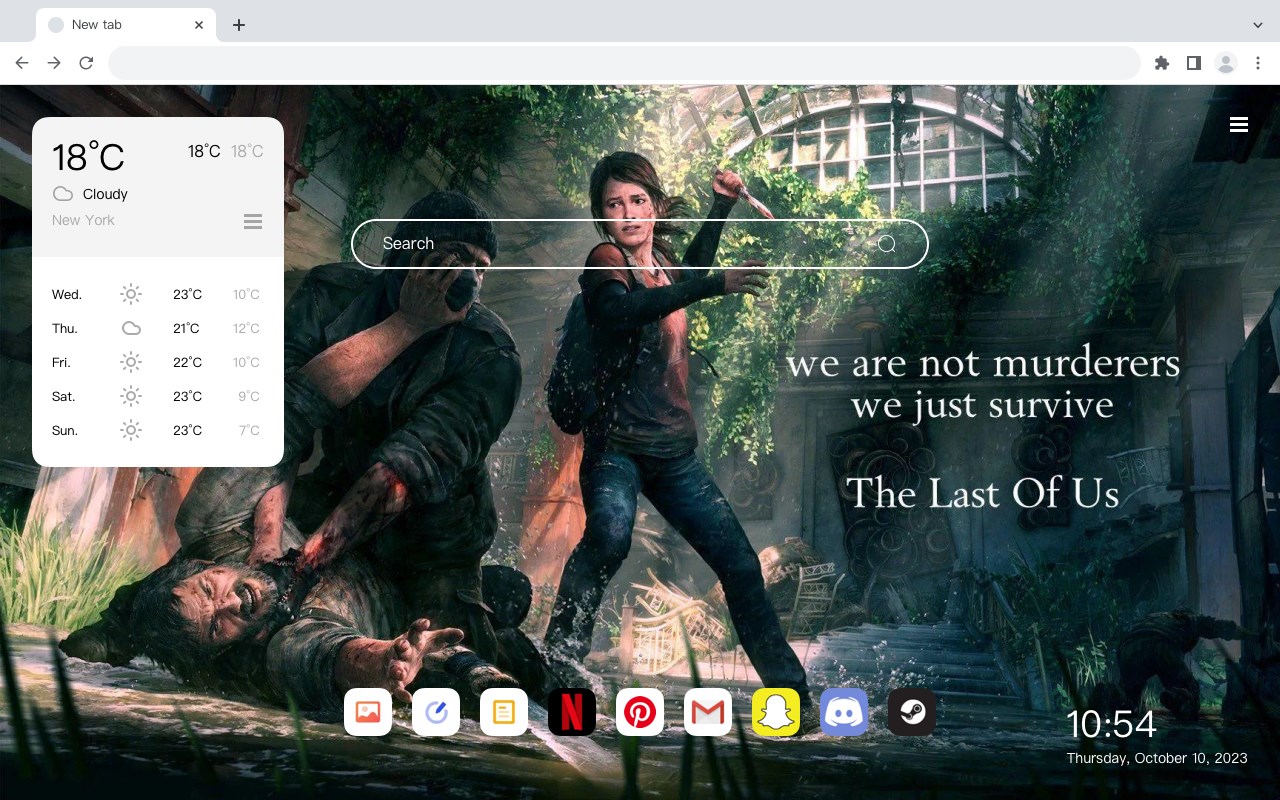The image size is (1280, 800).
Task: Click the Wednesday sun forecast icon
Action: click(131, 294)
